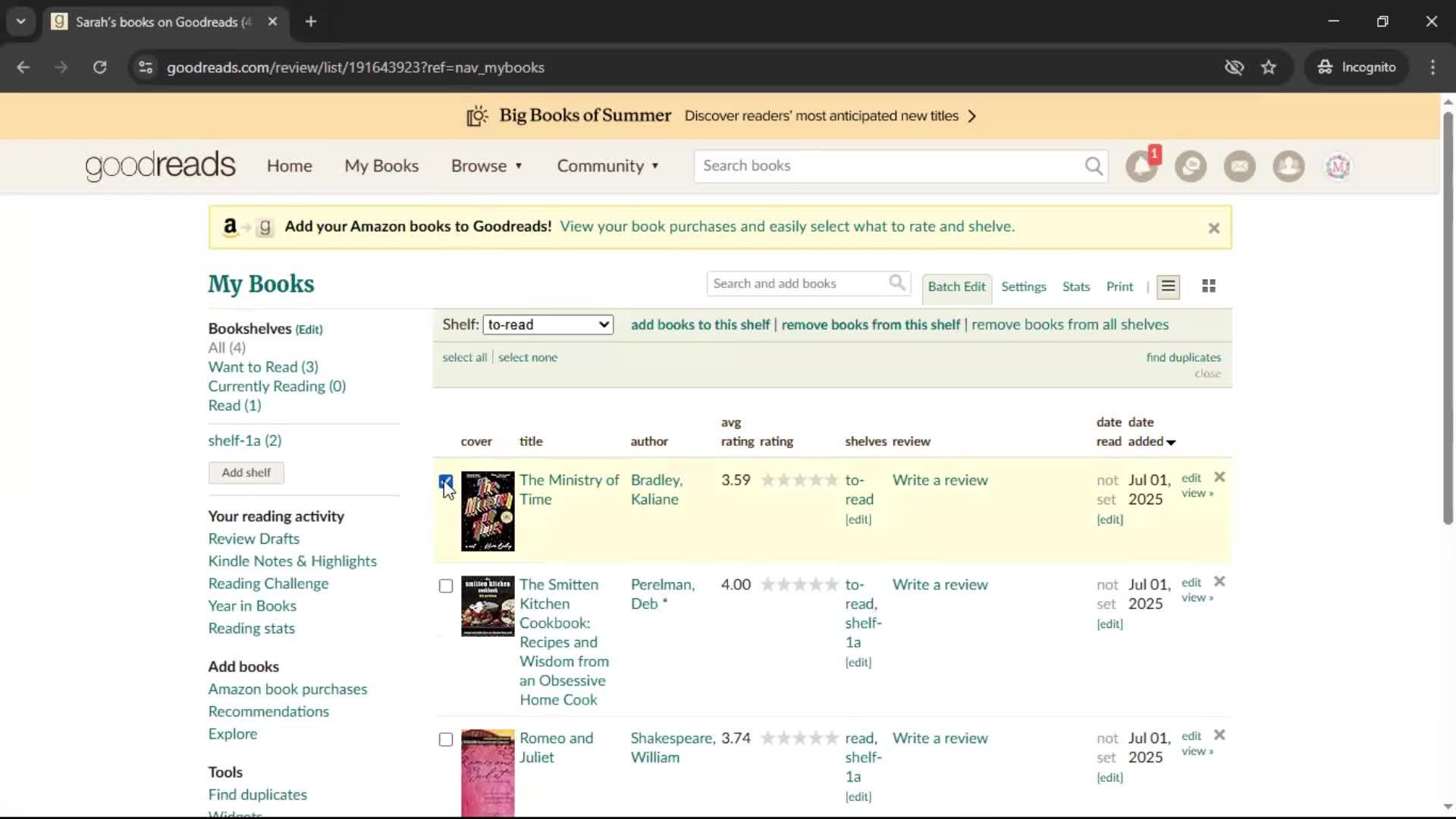
Task: Rate The Ministry of Time five stars
Action: pos(831,480)
